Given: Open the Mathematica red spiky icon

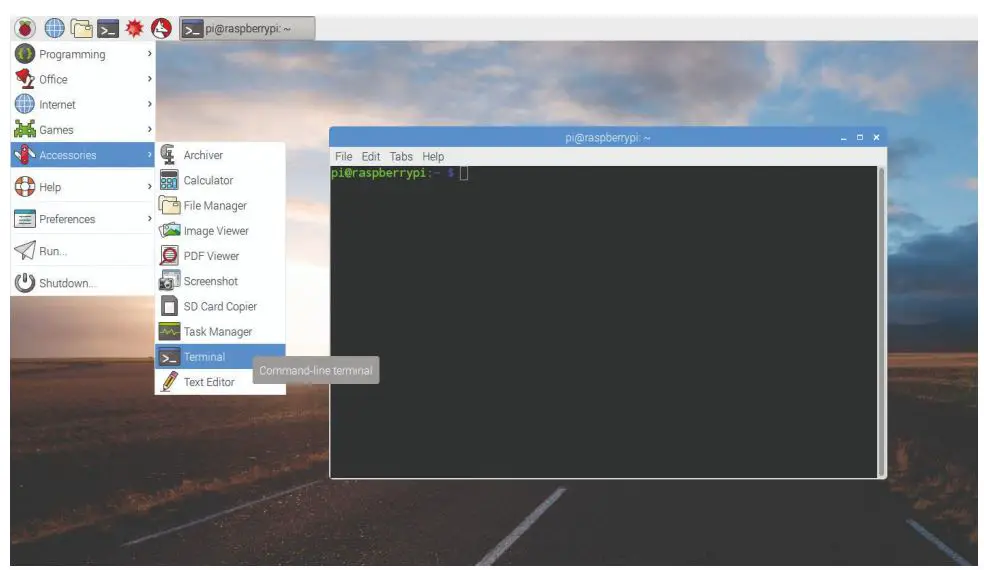Looking at the screenshot, I should point(134,28).
